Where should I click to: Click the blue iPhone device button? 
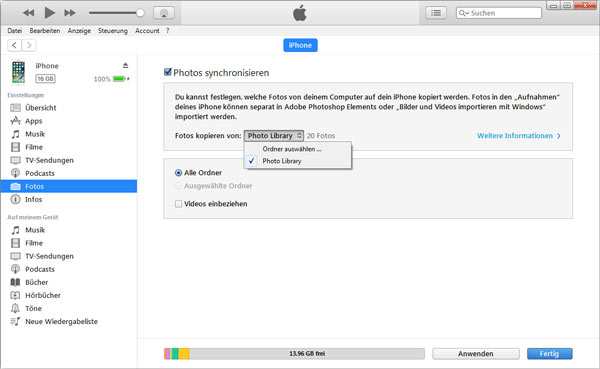(300, 45)
